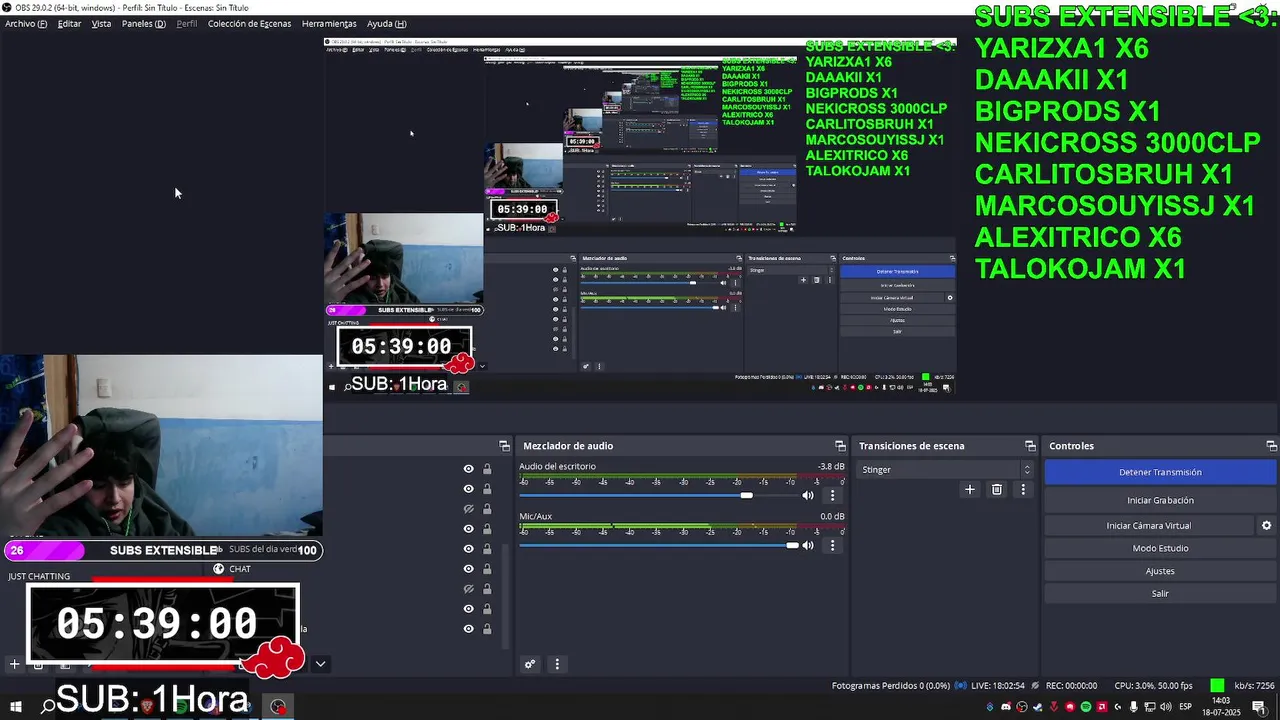Open the Colección de Escenas menu
Image resolution: width=1280 pixels, height=720 pixels.
pos(249,23)
